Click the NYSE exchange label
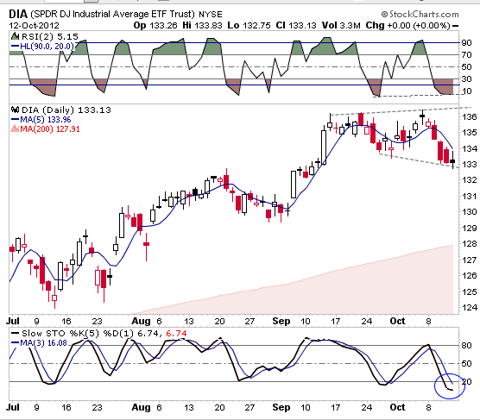 pyautogui.click(x=210, y=14)
